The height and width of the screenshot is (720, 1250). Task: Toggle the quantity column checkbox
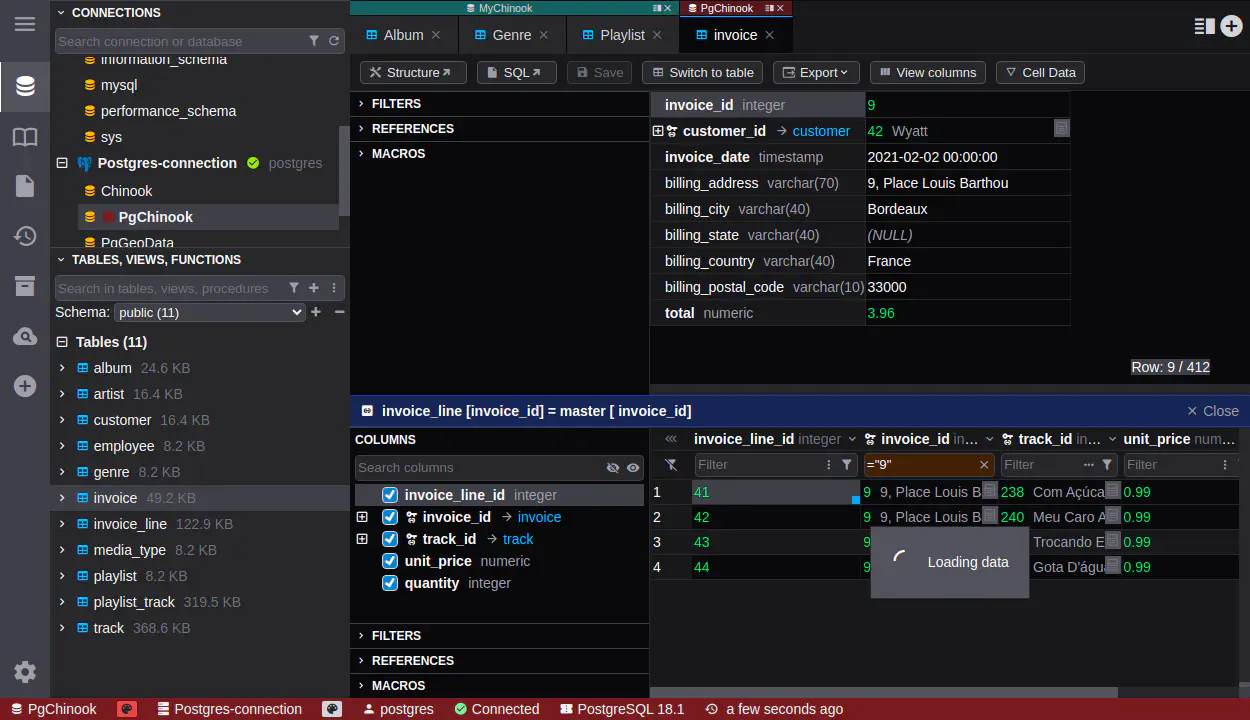point(390,583)
